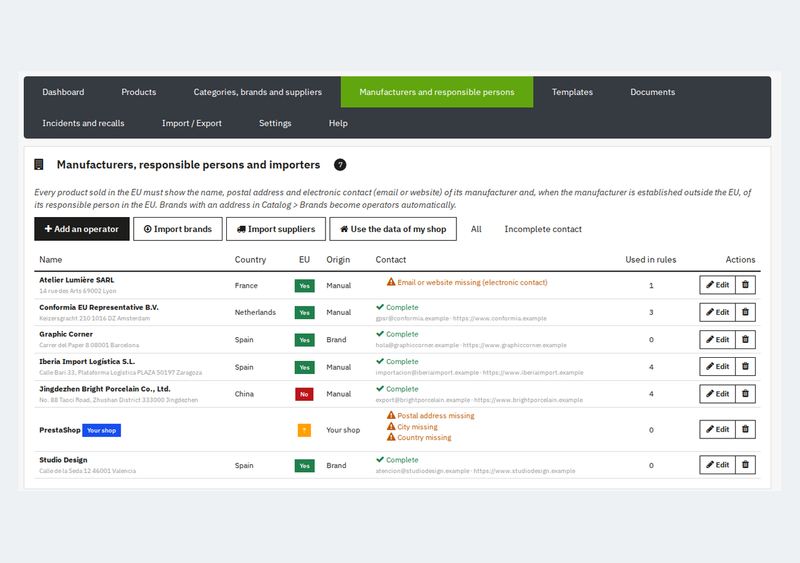Edit the Atelier Lumière SARL operator
This screenshot has width=800, height=563.
pyautogui.click(x=717, y=285)
